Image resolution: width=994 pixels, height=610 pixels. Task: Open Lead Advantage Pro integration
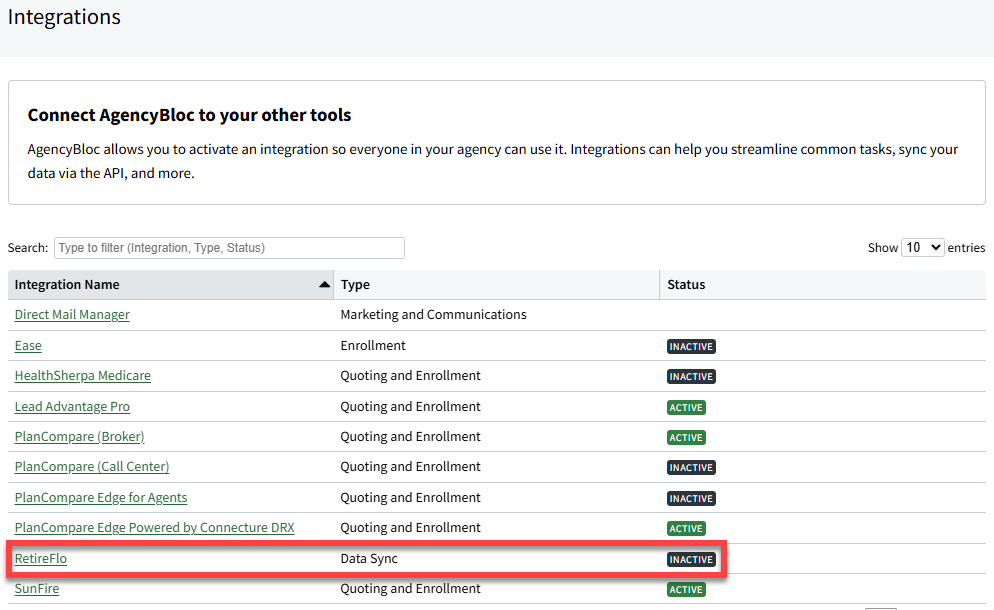point(72,406)
